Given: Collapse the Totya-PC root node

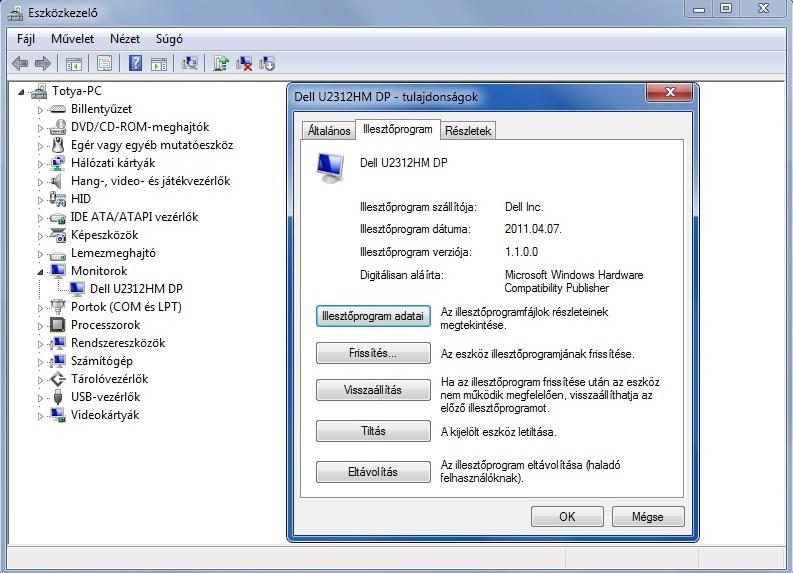Looking at the screenshot, I should coord(21,92).
